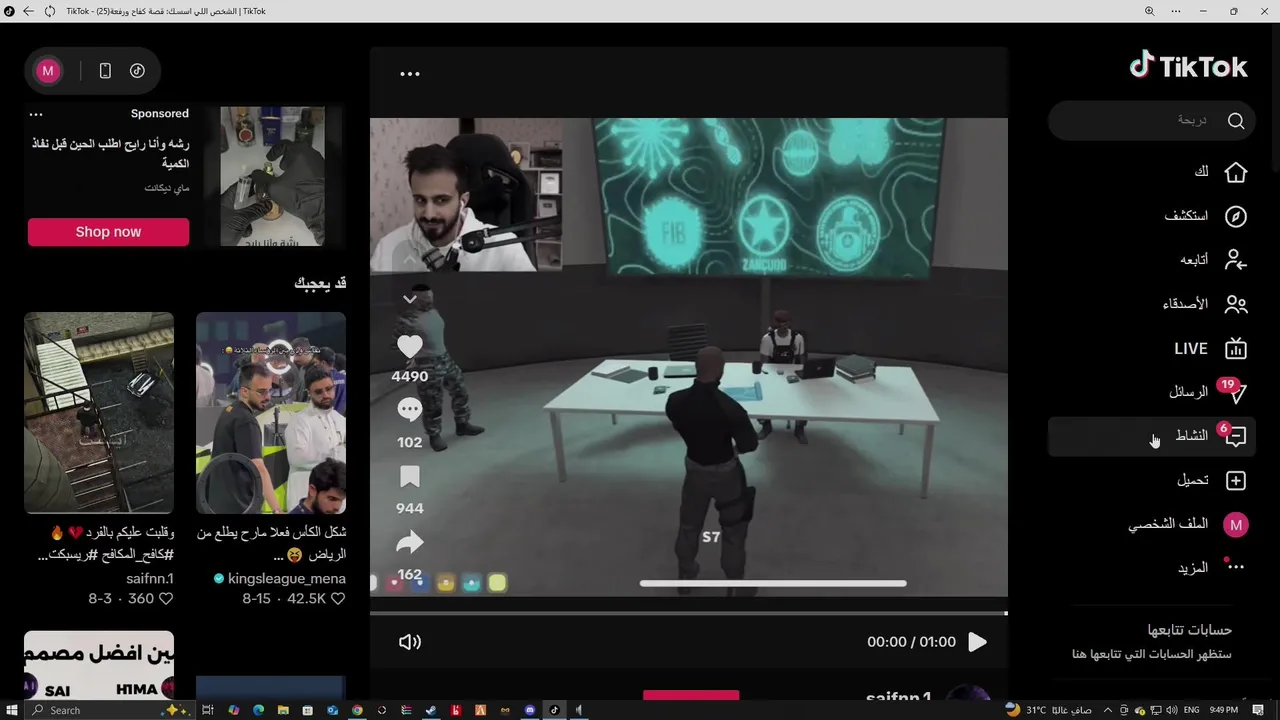Play the video

coord(978,642)
